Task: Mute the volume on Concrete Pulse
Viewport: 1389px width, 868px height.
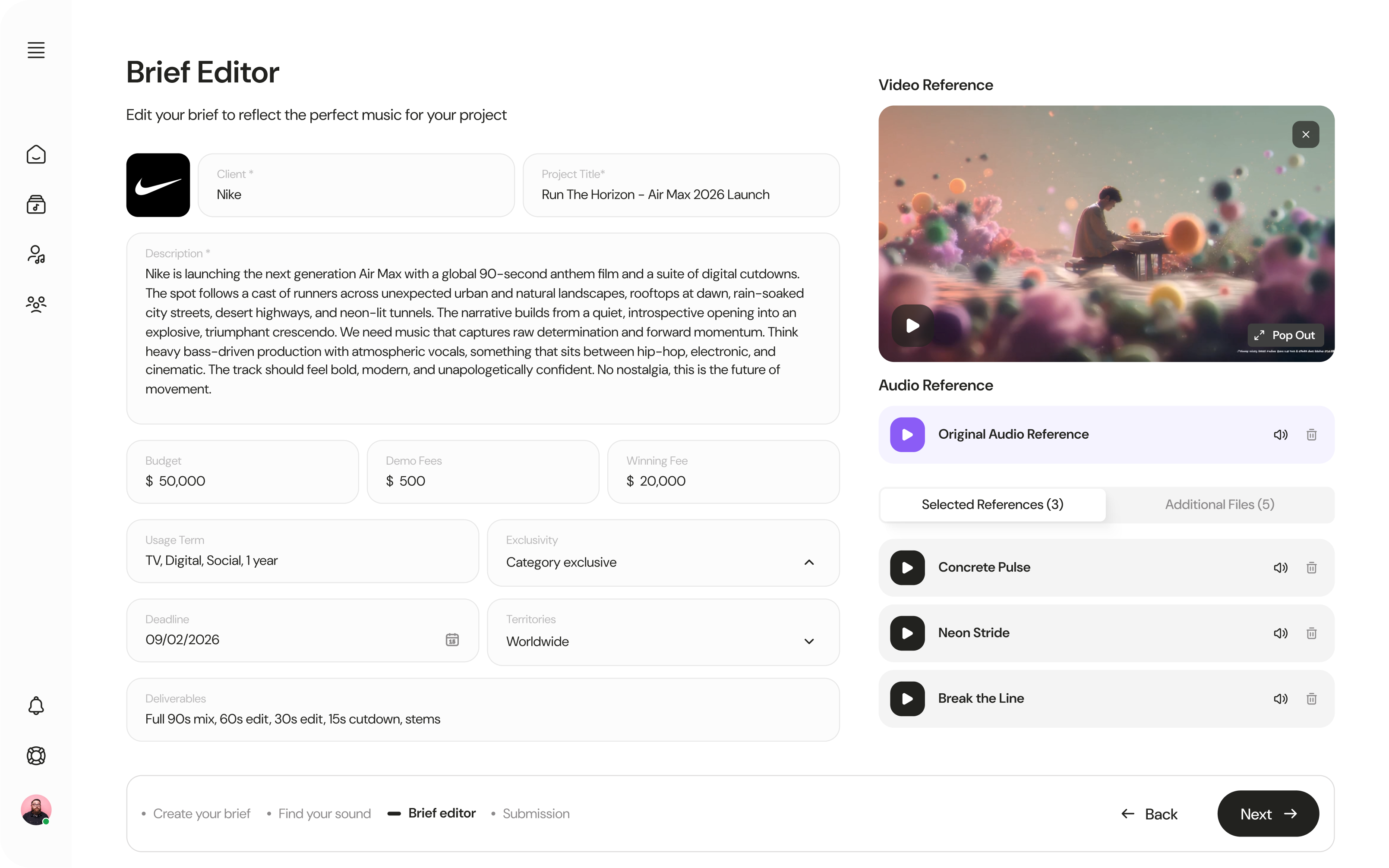Action: tap(1280, 567)
